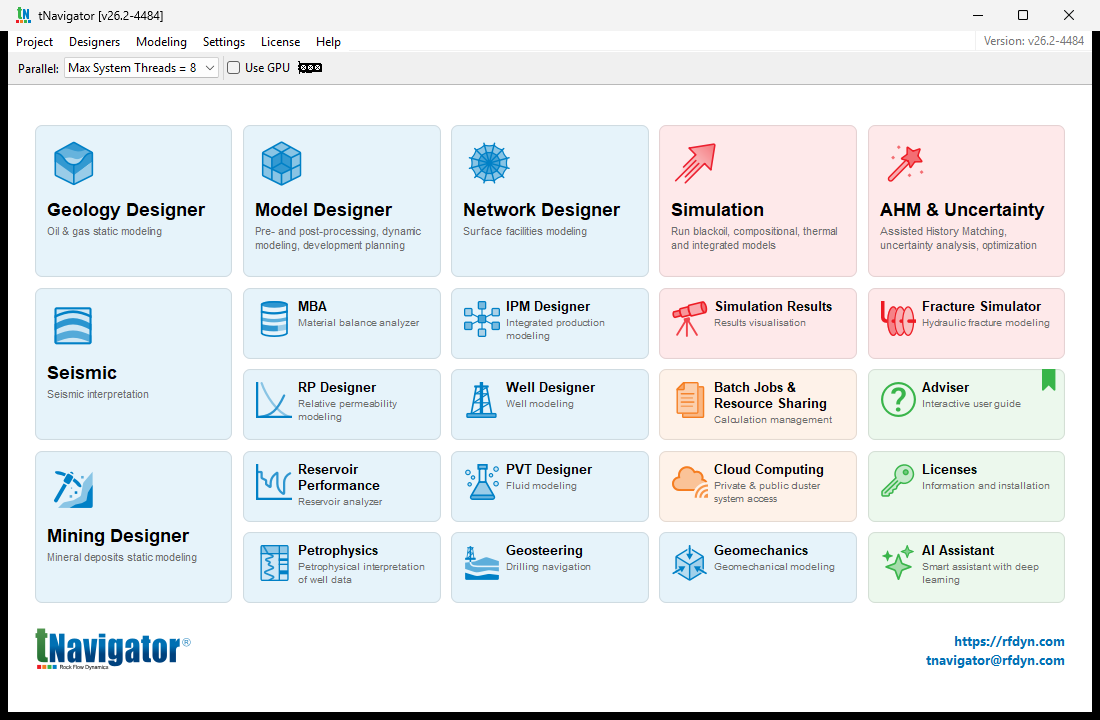Open the Project menu
This screenshot has width=1100, height=720.
(34, 41)
